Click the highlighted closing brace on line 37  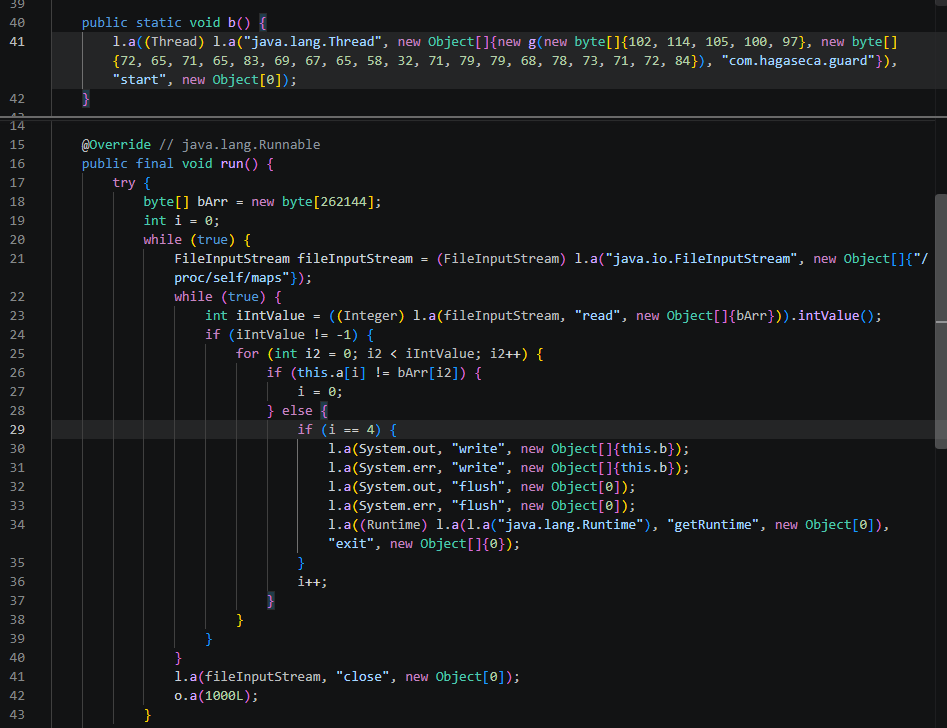click(271, 601)
